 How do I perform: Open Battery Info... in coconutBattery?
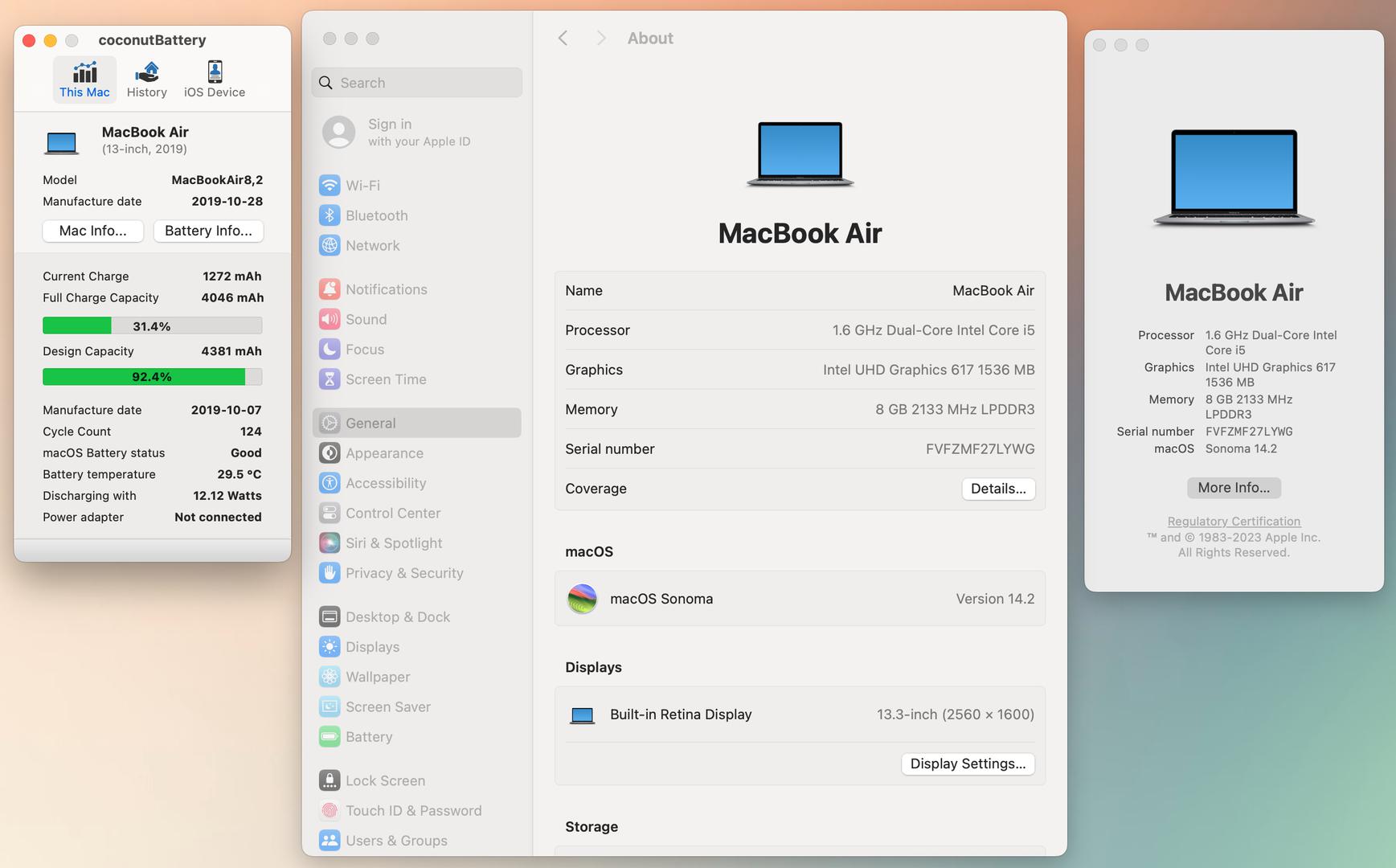(208, 231)
